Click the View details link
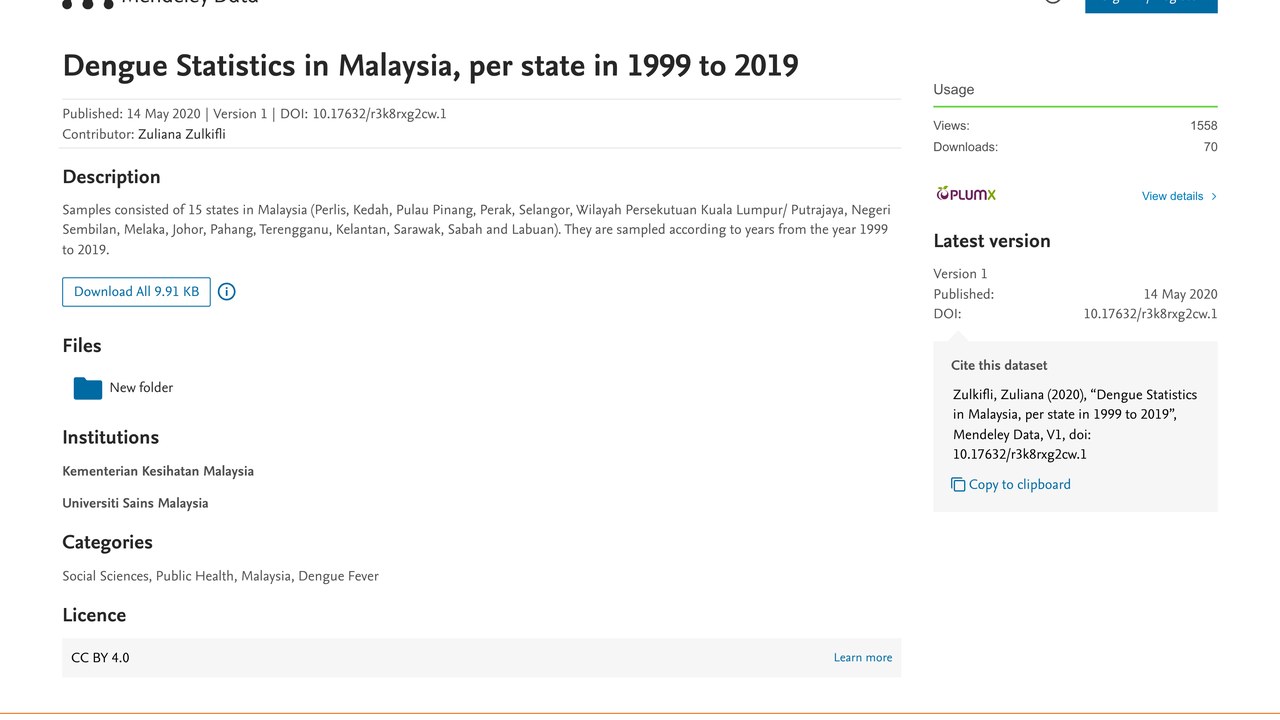The height and width of the screenshot is (720, 1280). [1172, 196]
